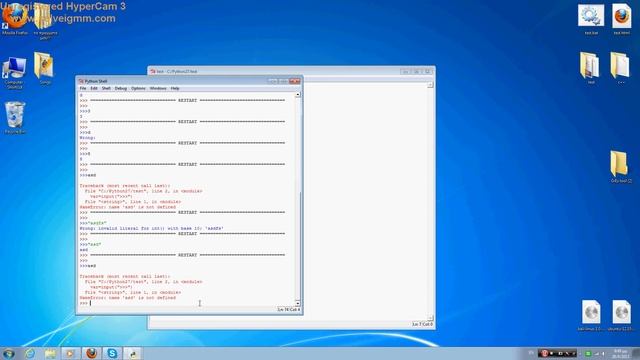Click the first 'Traceback (most recent call last)' line
This screenshot has height=360, width=640.
pyautogui.click(x=125, y=186)
